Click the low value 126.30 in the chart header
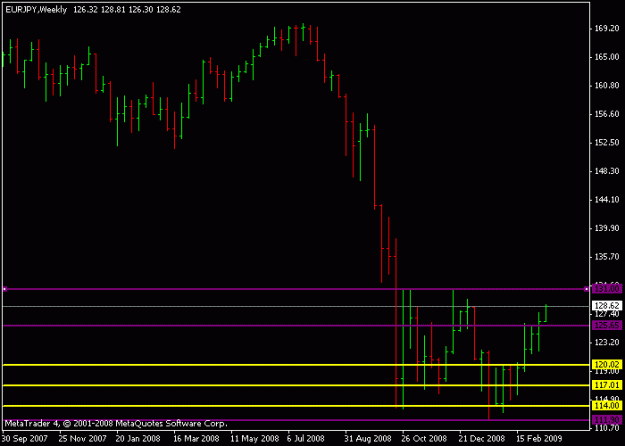The width and height of the screenshot is (625, 446). pyautogui.click(x=141, y=10)
